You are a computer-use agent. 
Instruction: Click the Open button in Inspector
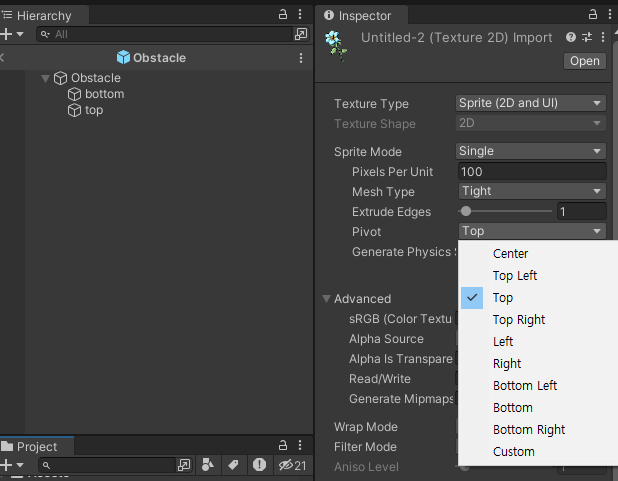(584, 61)
